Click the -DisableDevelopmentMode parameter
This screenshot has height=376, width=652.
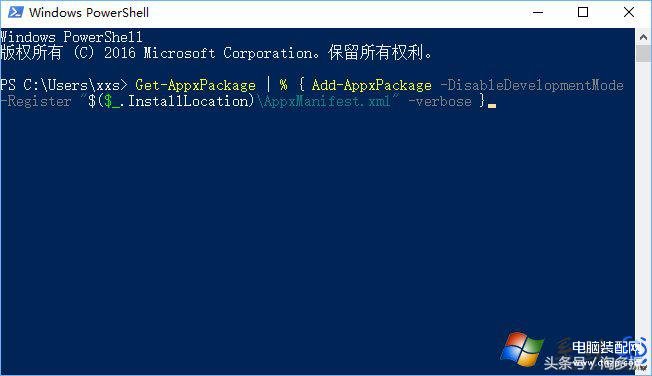(532, 85)
